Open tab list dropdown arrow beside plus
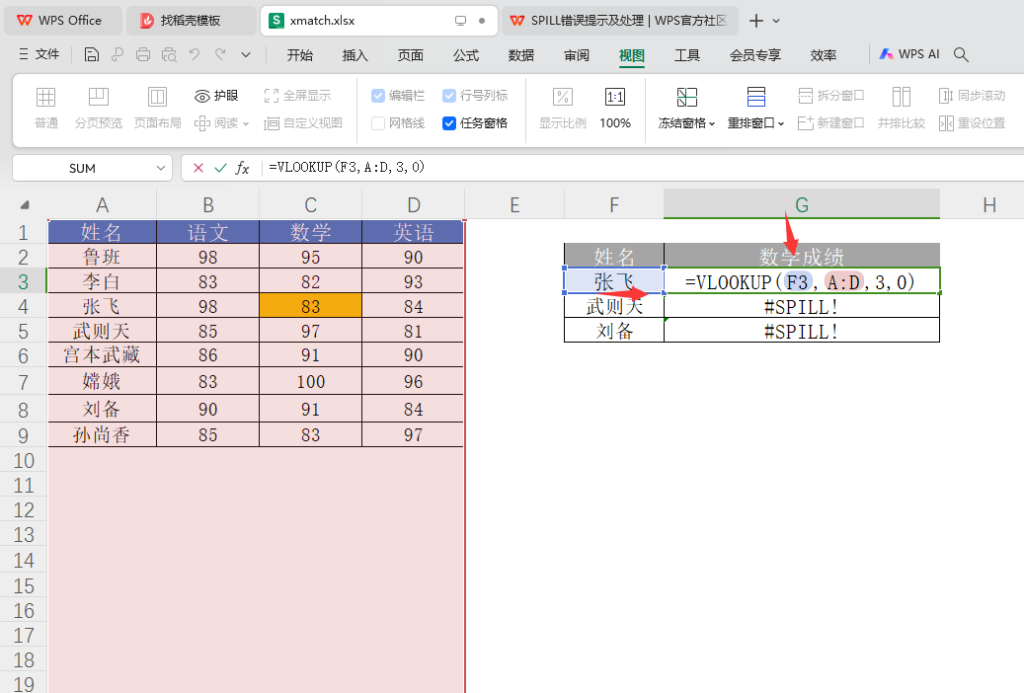This screenshot has width=1024, height=693. (776, 21)
